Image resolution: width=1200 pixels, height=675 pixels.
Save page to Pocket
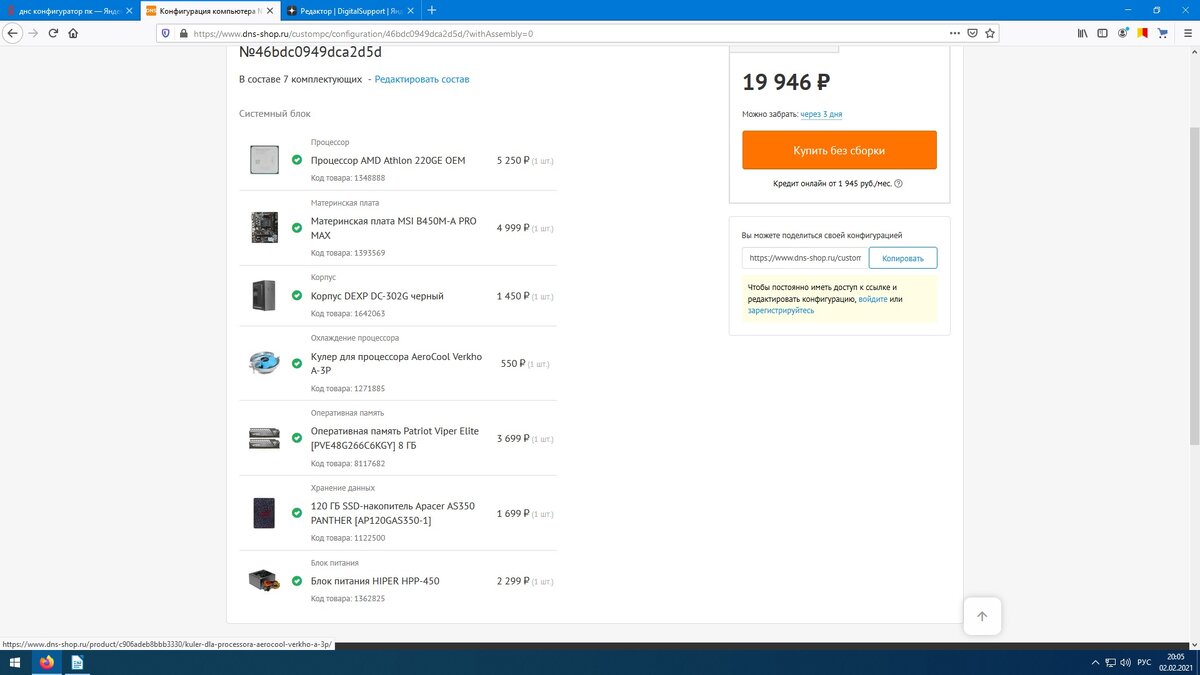[971, 33]
